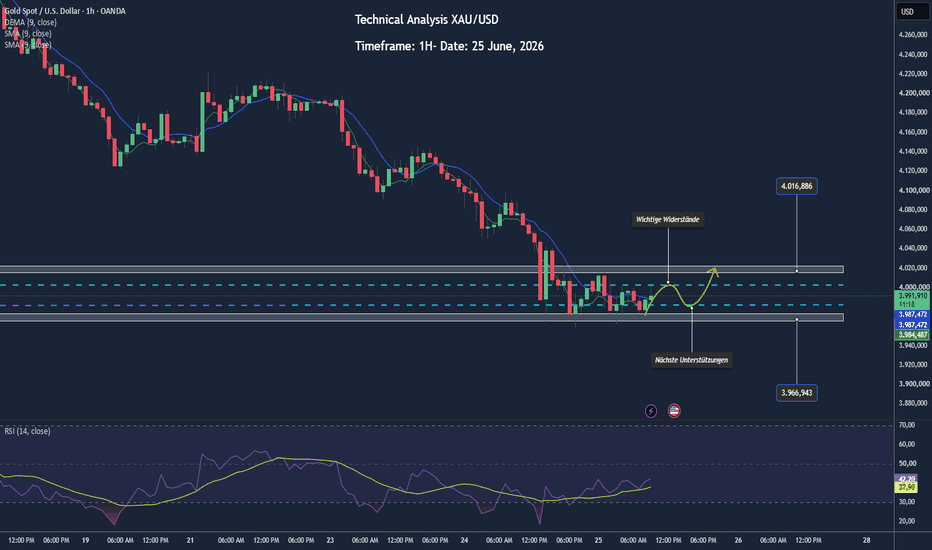Screen dimensions: 932x550
Task: Click date label 28 on time axis
Action: (867, 540)
